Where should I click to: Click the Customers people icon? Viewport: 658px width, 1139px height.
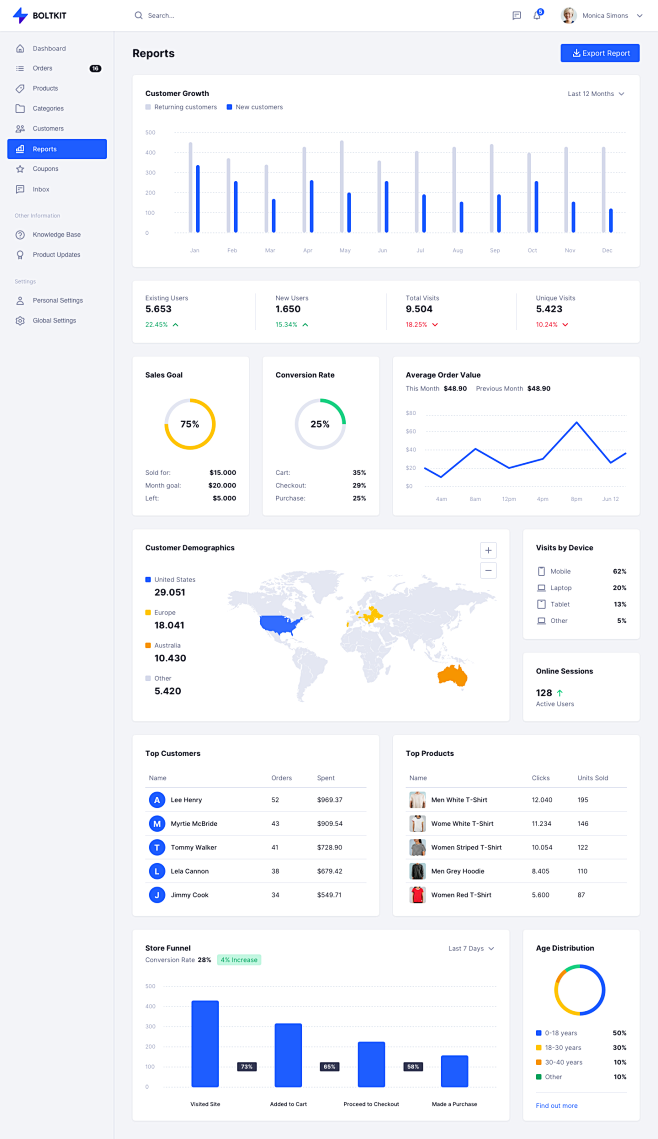tap(20, 129)
